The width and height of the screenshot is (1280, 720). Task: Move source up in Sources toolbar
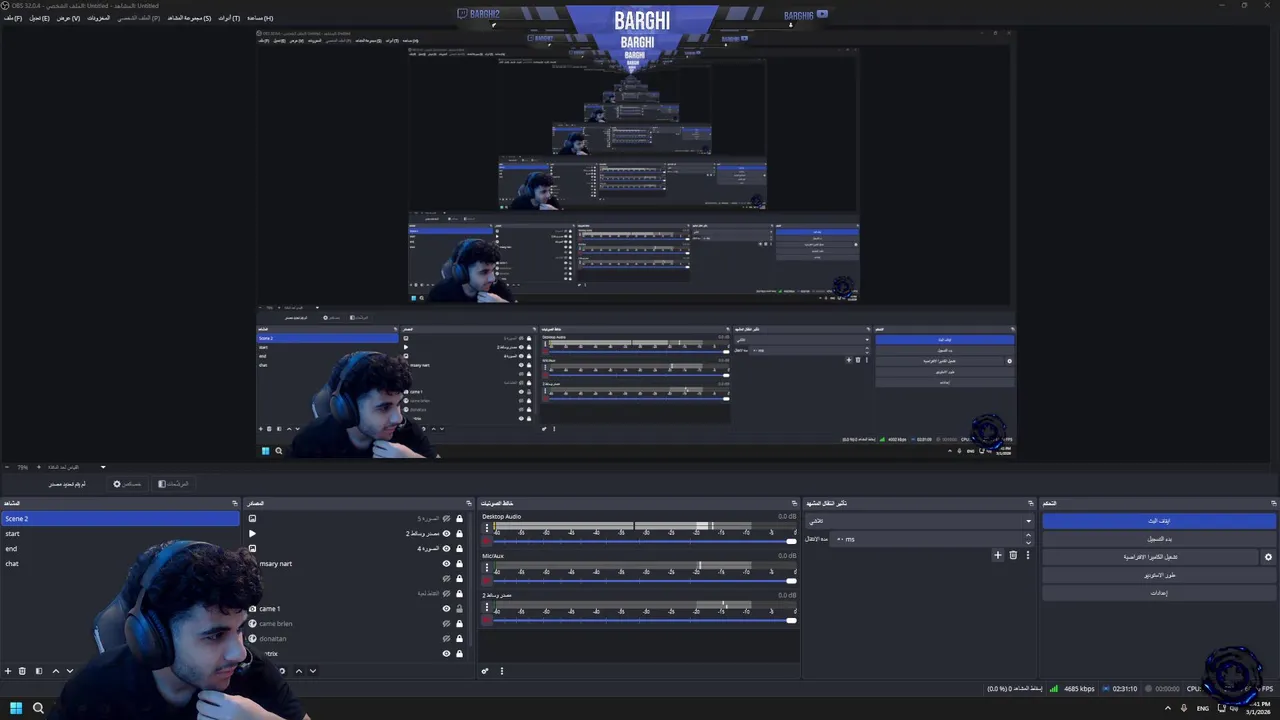coord(298,671)
